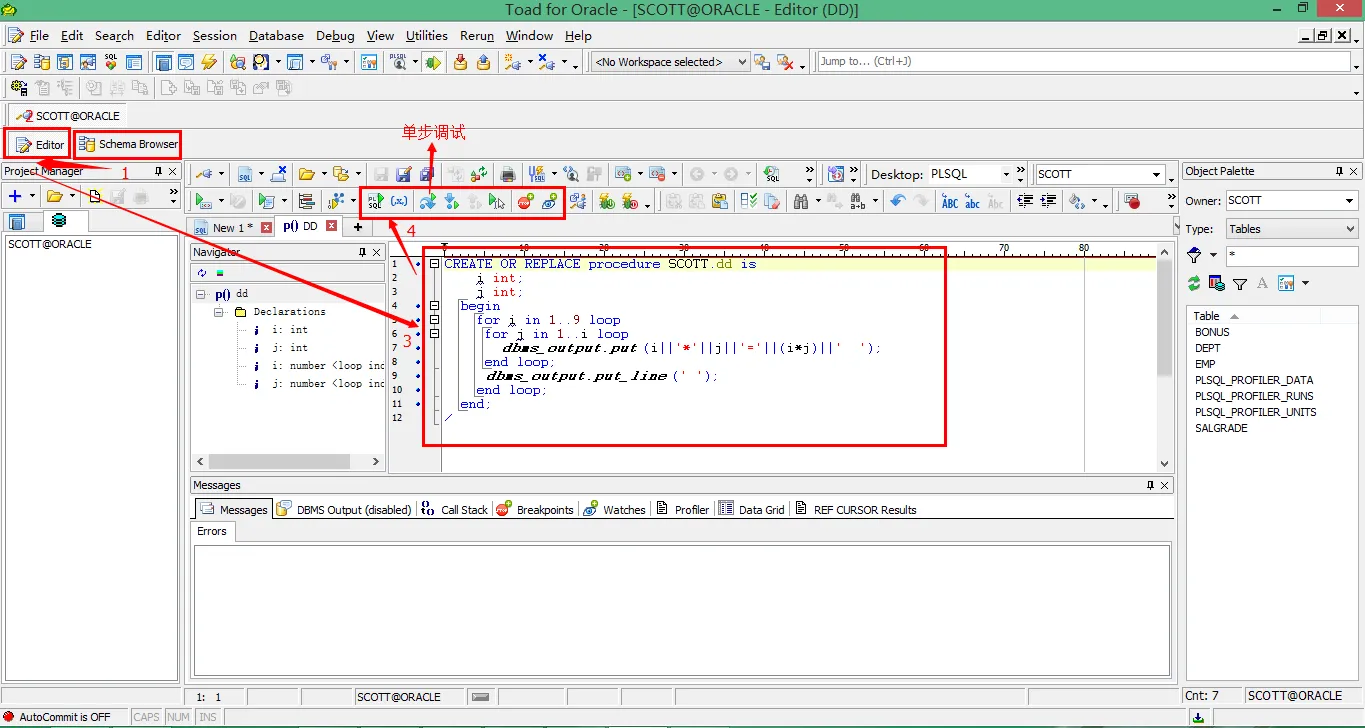Image resolution: width=1365 pixels, height=728 pixels.
Task: Select the PLSQL_PROFILER_DATA table
Action: [x=1254, y=380]
